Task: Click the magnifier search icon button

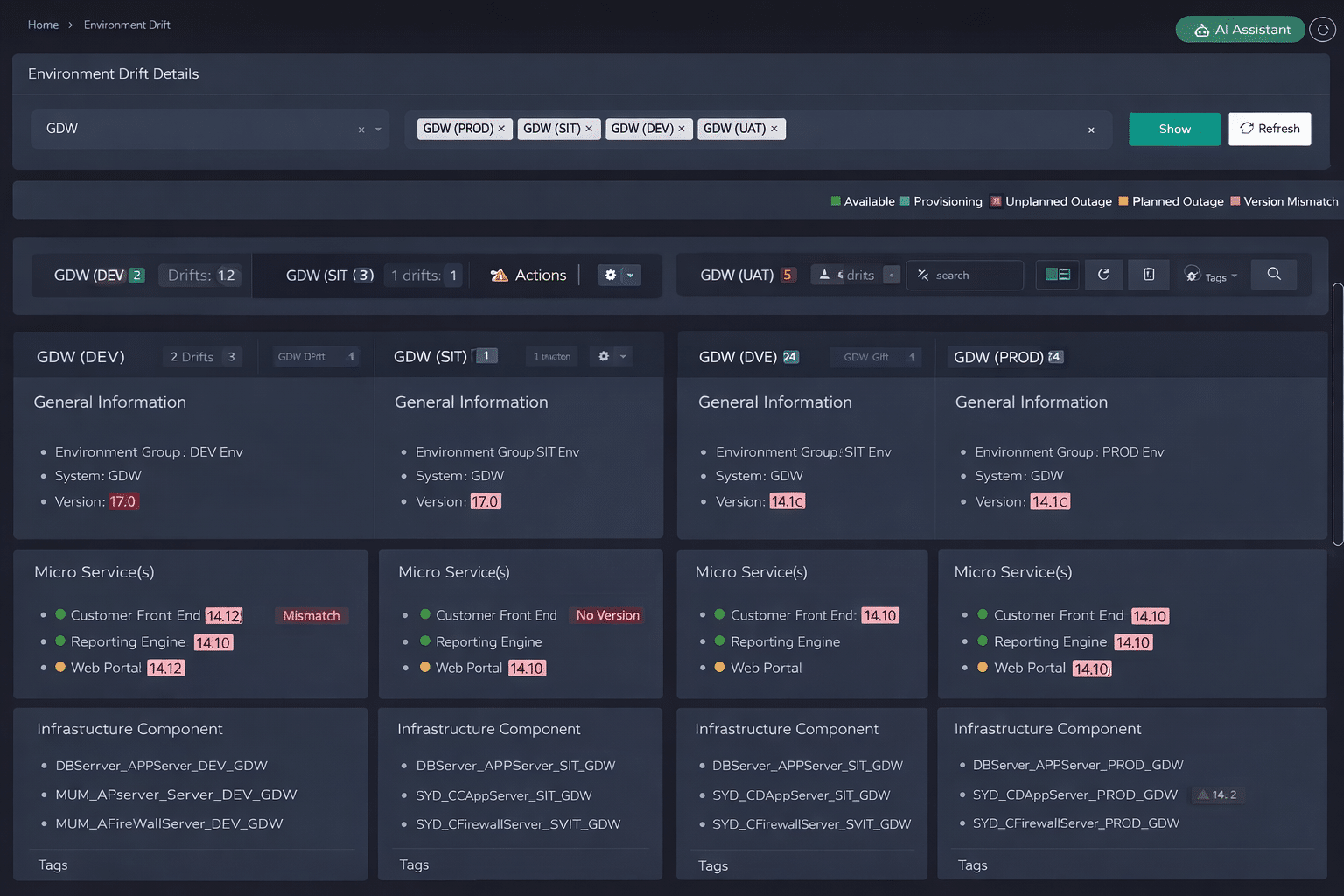Action: pyautogui.click(x=1274, y=275)
